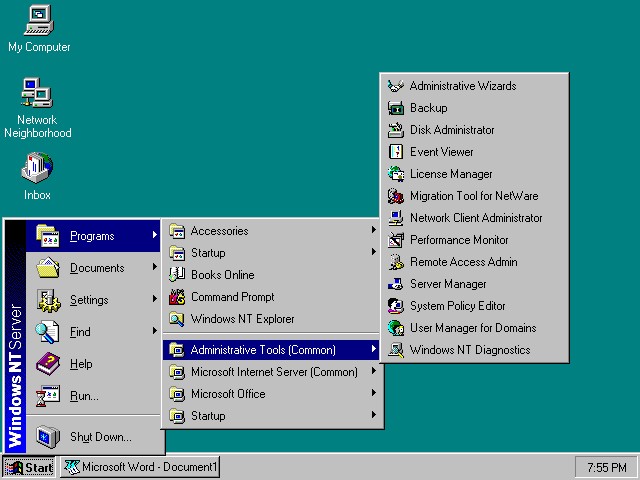Click the Shut Down monitor icon
The image size is (640, 480).
click(x=48, y=437)
